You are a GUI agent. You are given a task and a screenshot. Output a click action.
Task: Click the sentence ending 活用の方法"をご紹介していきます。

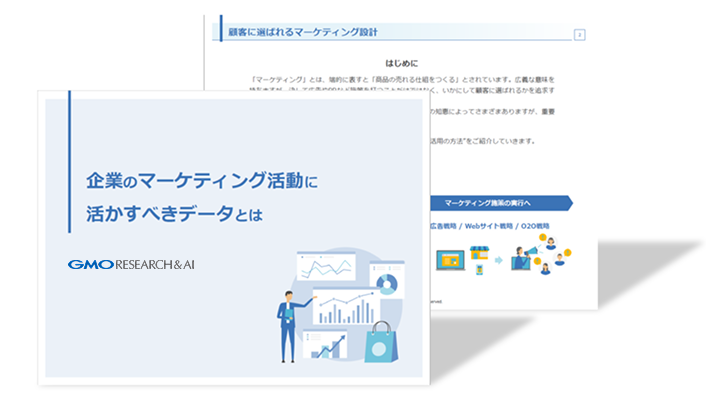click(x=483, y=141)
